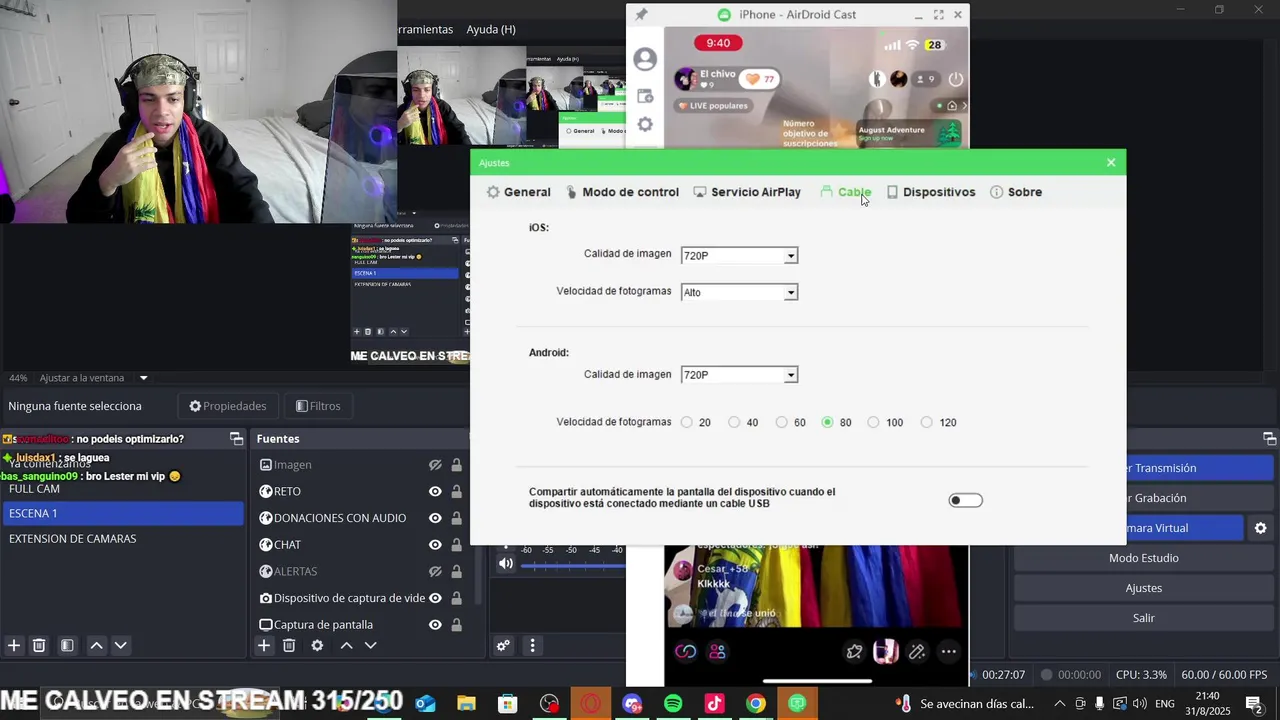This screenshot has height=720, width=1280.
Task: Switch to the General settings tab
Action: [518, 192]
